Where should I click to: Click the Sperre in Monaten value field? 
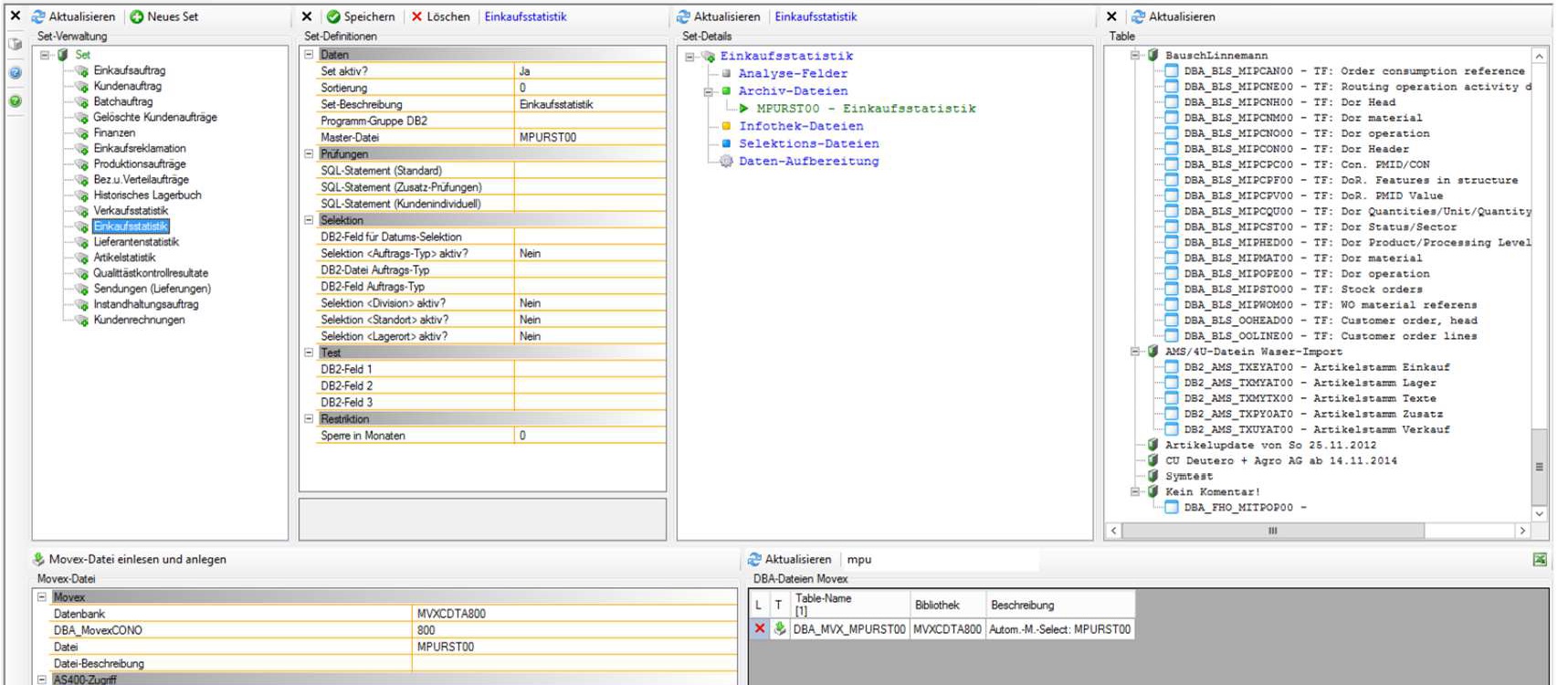coord(590,436)
